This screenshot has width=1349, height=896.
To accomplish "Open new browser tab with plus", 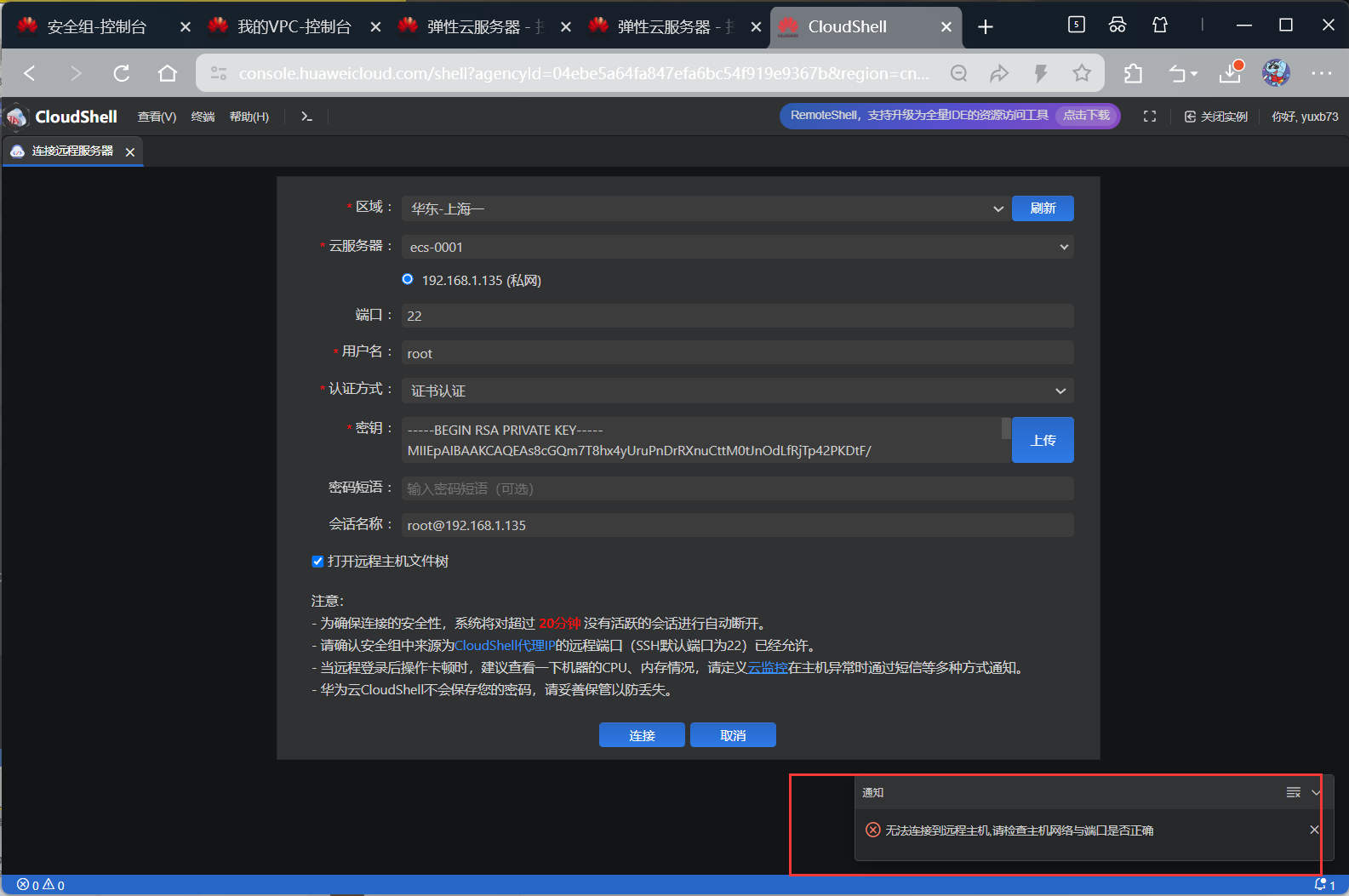I will coord(986,27).
